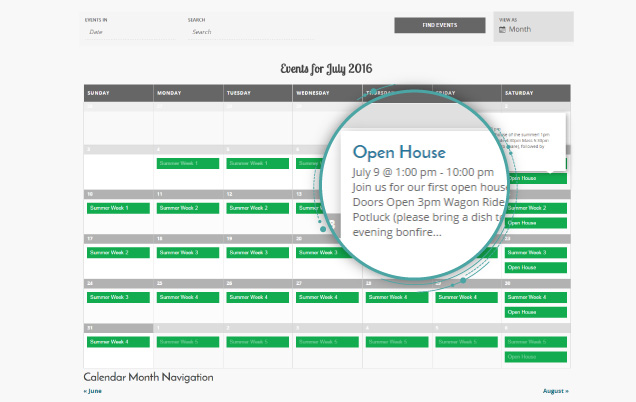Viewport: 636px width, 402px height.
Task: Go to previous month « June
Action: [93, 391]
